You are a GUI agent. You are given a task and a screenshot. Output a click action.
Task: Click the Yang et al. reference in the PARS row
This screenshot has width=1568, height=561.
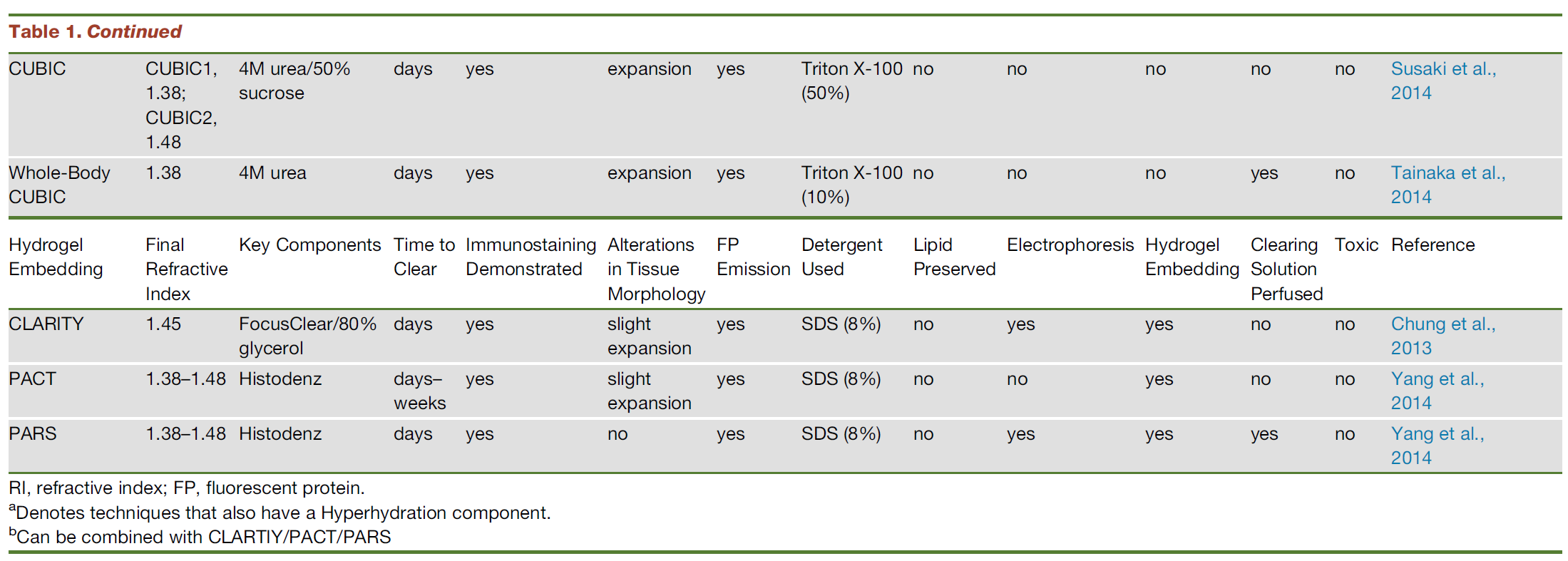[1437, 446]
